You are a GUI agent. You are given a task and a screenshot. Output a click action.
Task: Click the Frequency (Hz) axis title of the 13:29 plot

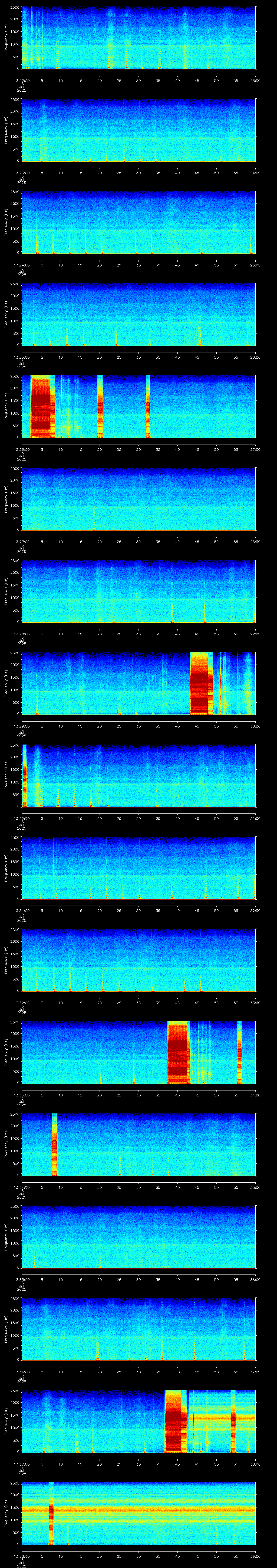6,683
